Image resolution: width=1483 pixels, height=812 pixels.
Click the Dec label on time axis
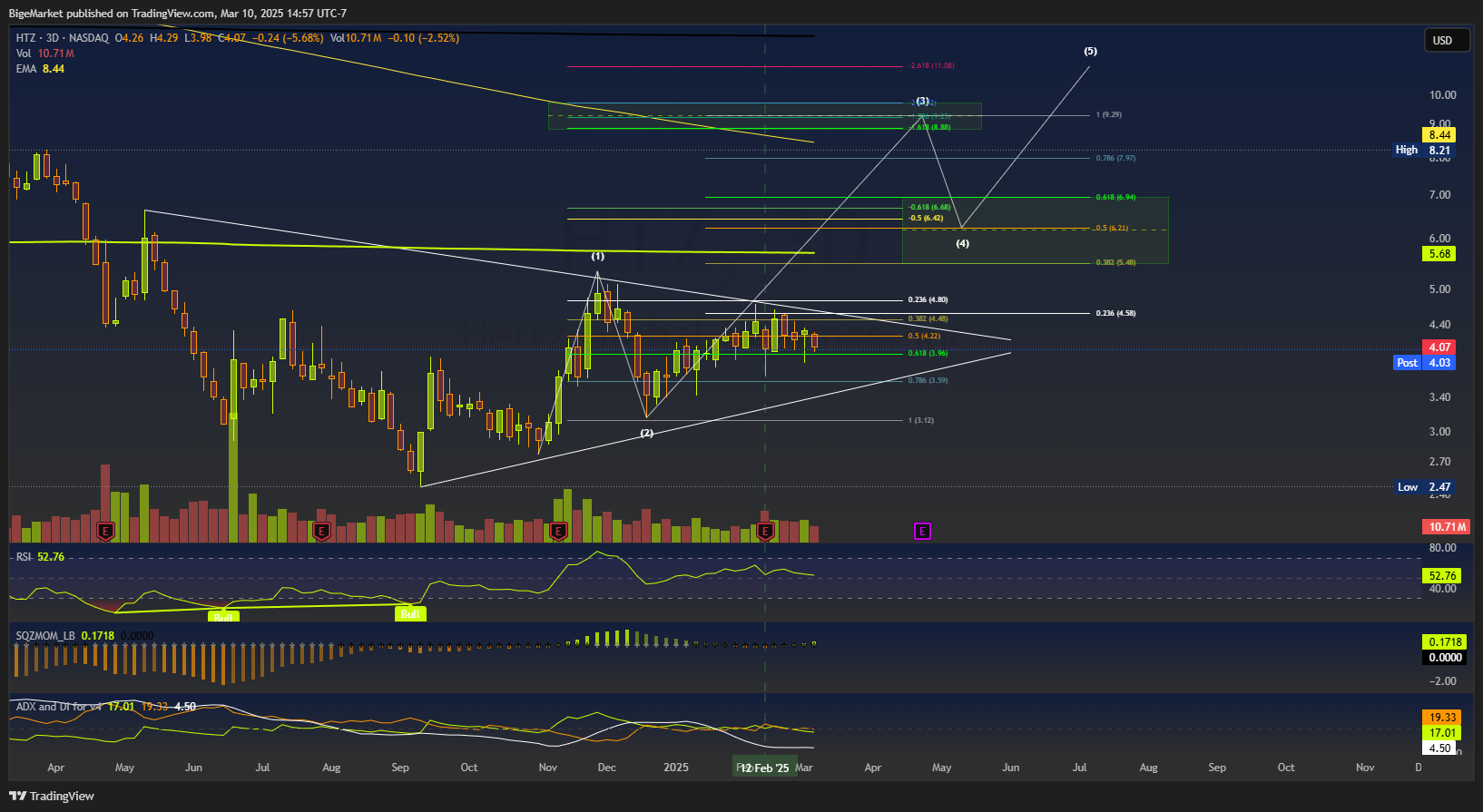point(607,768)
